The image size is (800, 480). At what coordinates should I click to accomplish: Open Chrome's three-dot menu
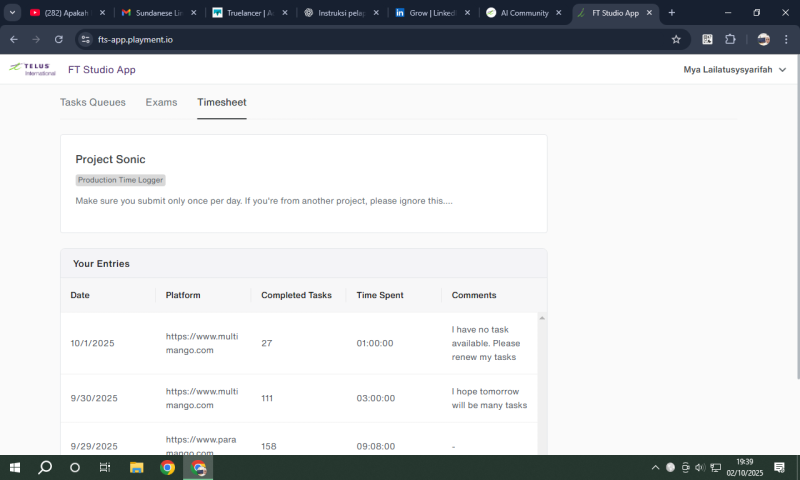coord(786,39)
